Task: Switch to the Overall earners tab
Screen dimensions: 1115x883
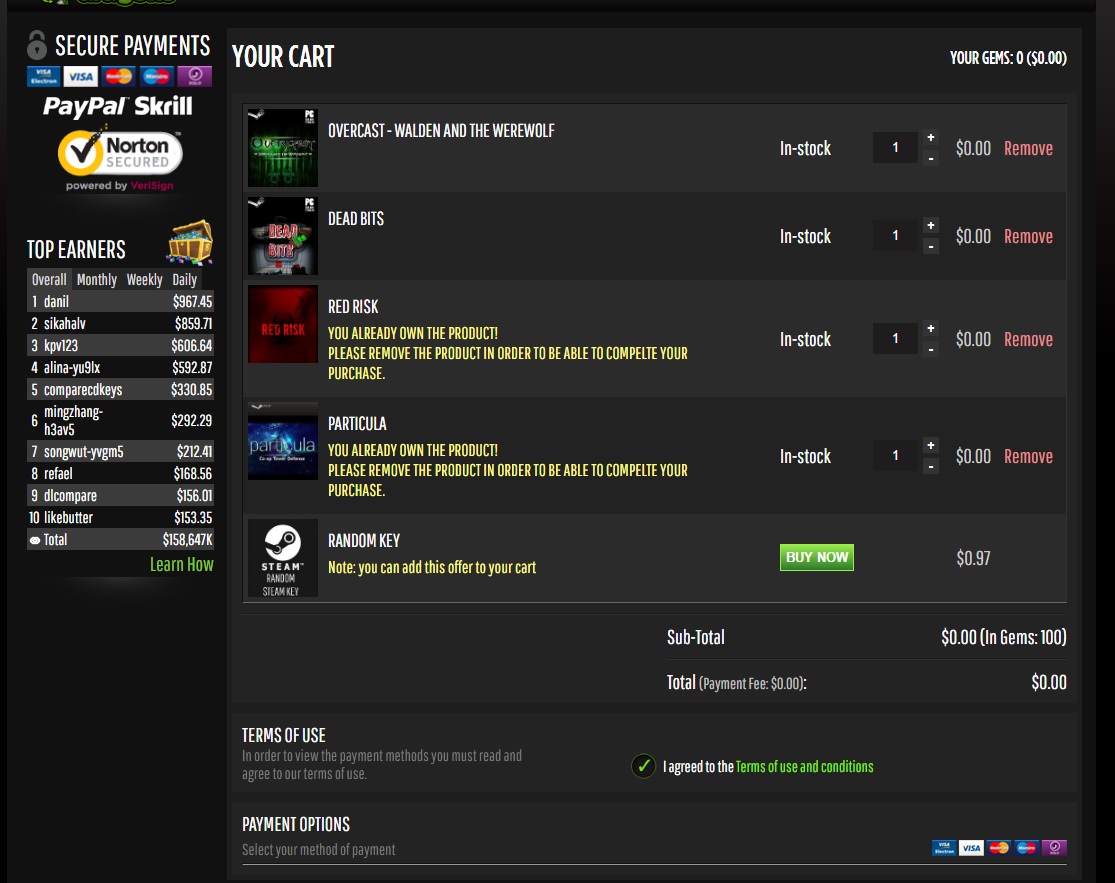Action: coord(49,279)
